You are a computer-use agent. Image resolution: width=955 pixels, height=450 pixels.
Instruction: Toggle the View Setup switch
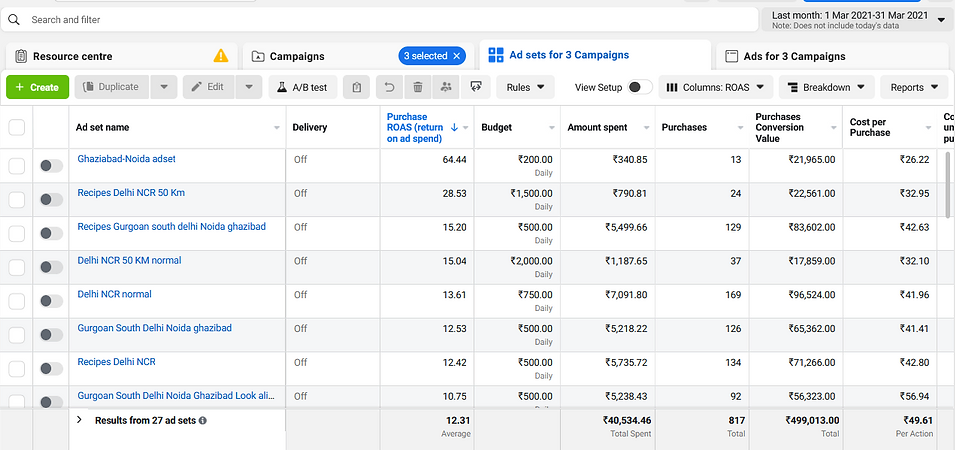(x=639, y=88)
